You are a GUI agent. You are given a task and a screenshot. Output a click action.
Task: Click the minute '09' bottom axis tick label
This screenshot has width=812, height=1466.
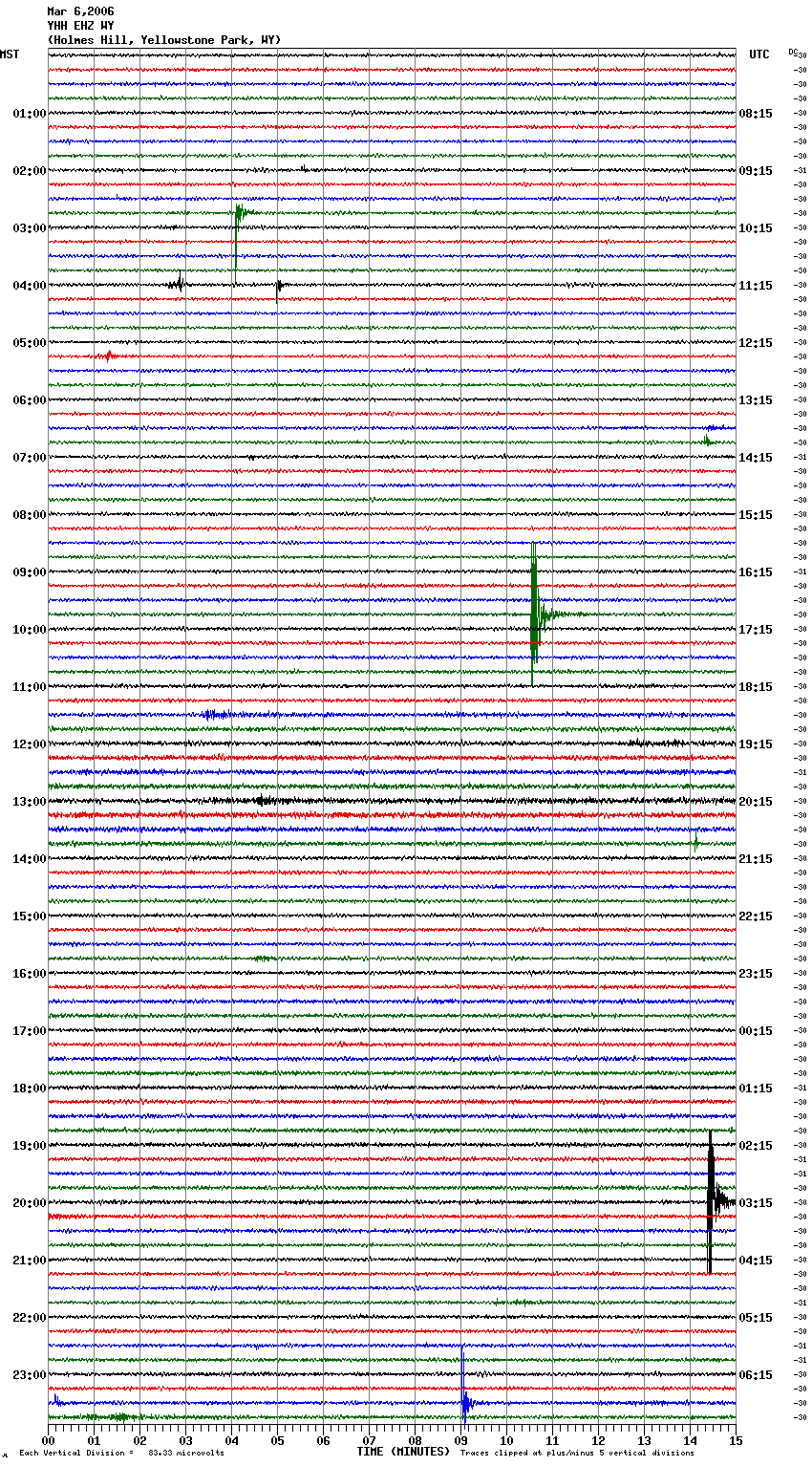(x=460, y=1440)
